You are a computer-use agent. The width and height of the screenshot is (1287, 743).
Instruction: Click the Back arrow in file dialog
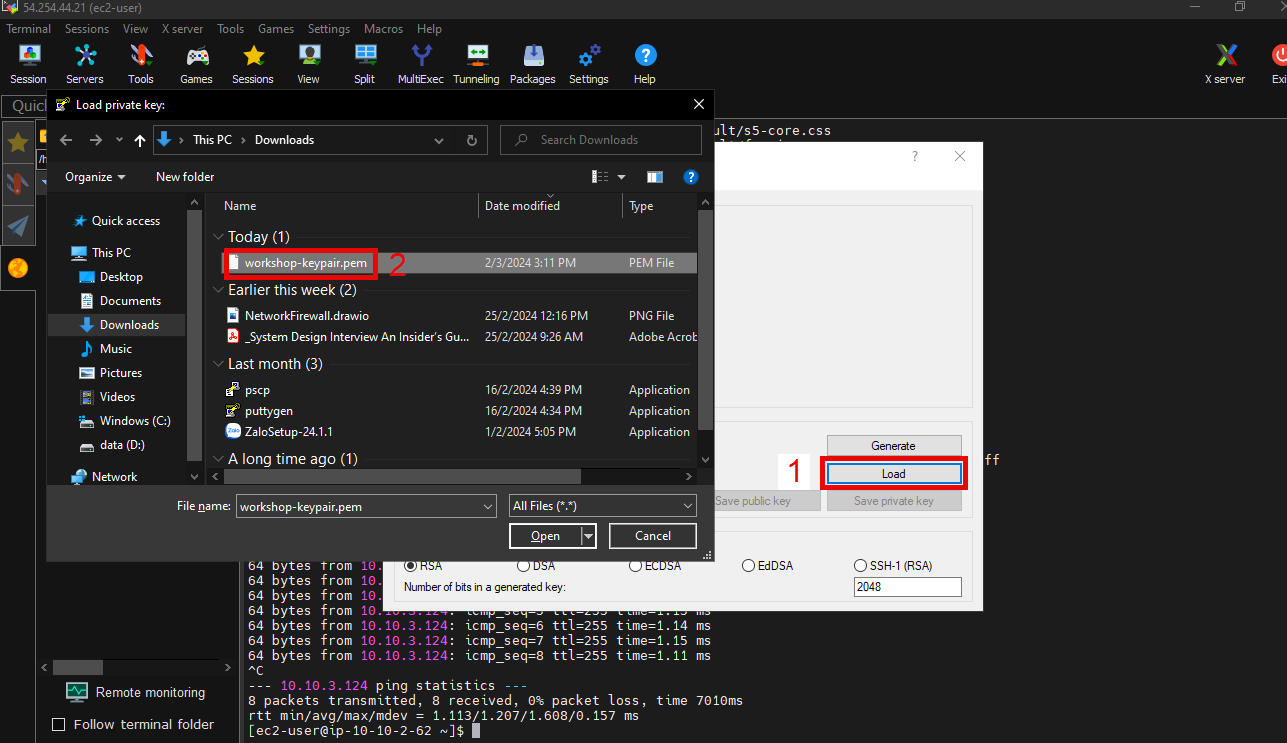coord(67,140)
